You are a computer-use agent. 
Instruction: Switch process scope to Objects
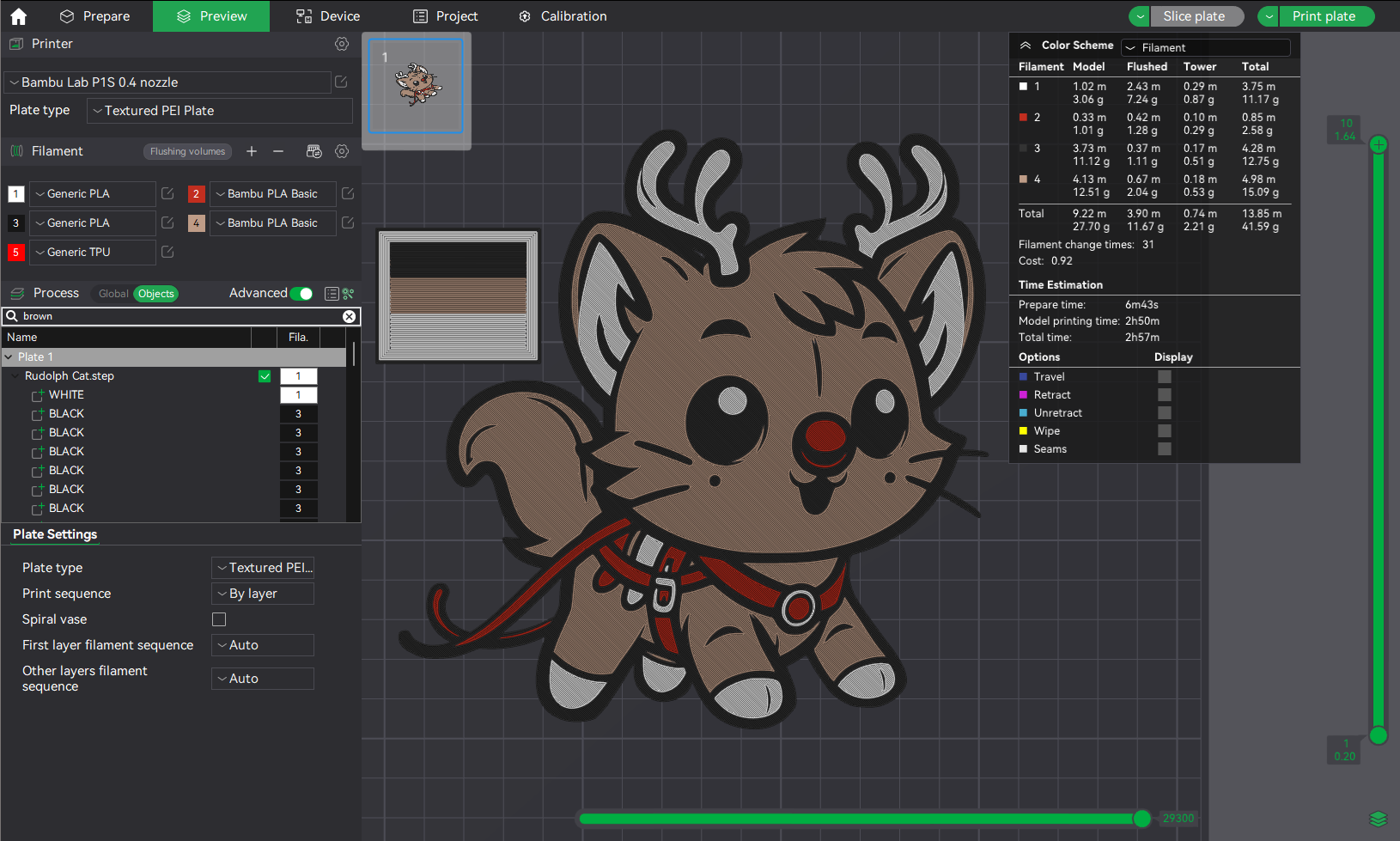[156, 294]
